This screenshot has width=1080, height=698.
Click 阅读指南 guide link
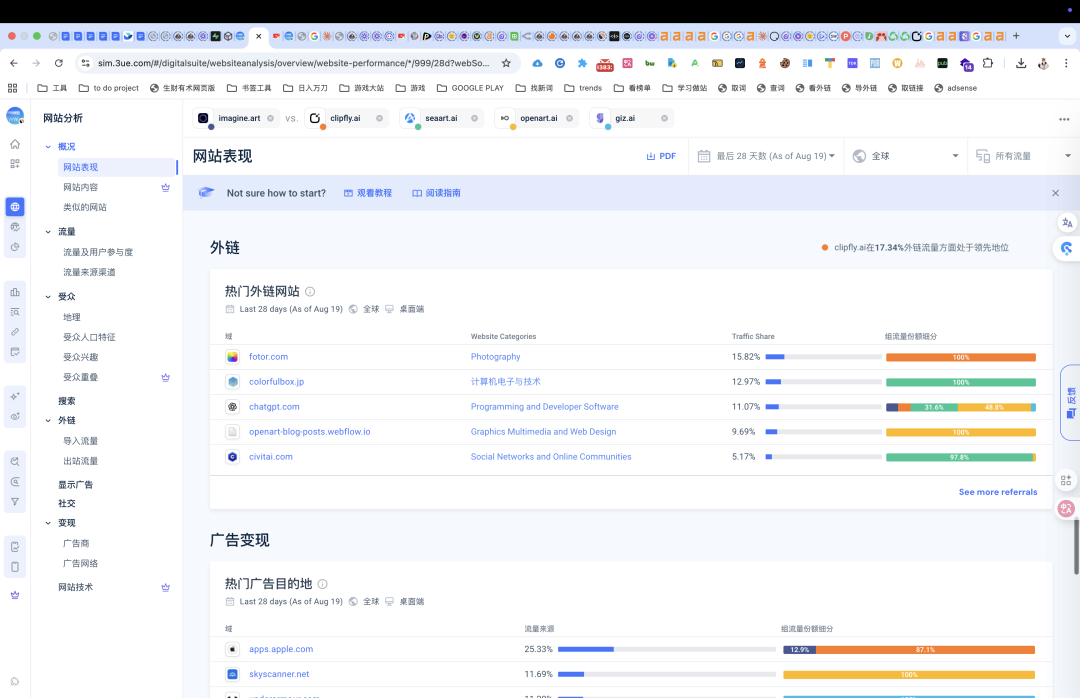tap(436, 193)
